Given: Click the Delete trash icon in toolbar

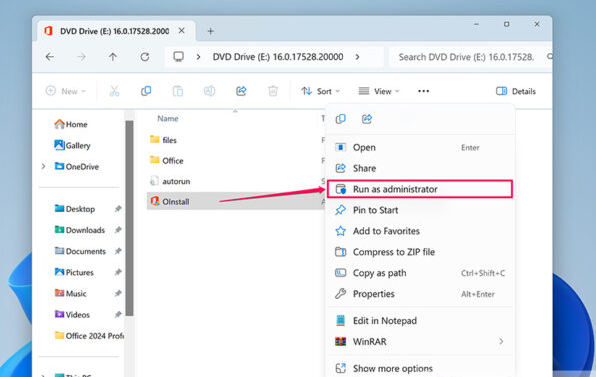Looking at the screenshot, I should coord(273,91).
